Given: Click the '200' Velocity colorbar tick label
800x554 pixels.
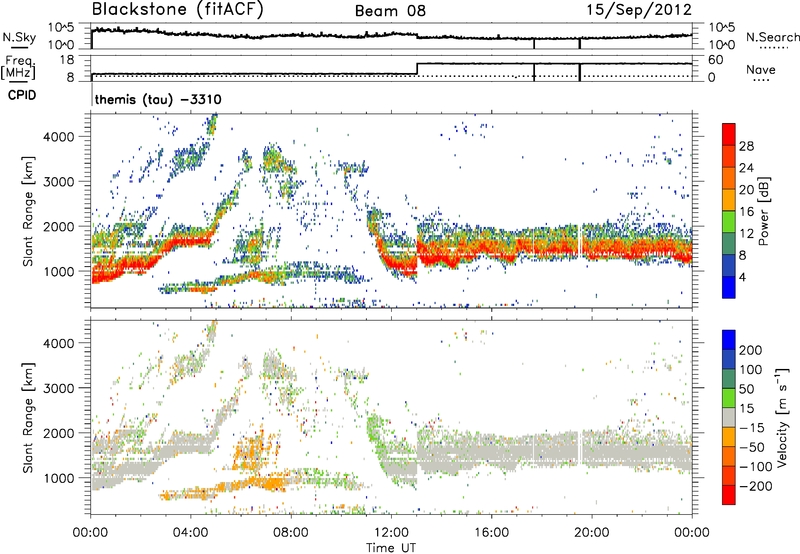Looking at the screenshot, I should [x=751, y=350].
